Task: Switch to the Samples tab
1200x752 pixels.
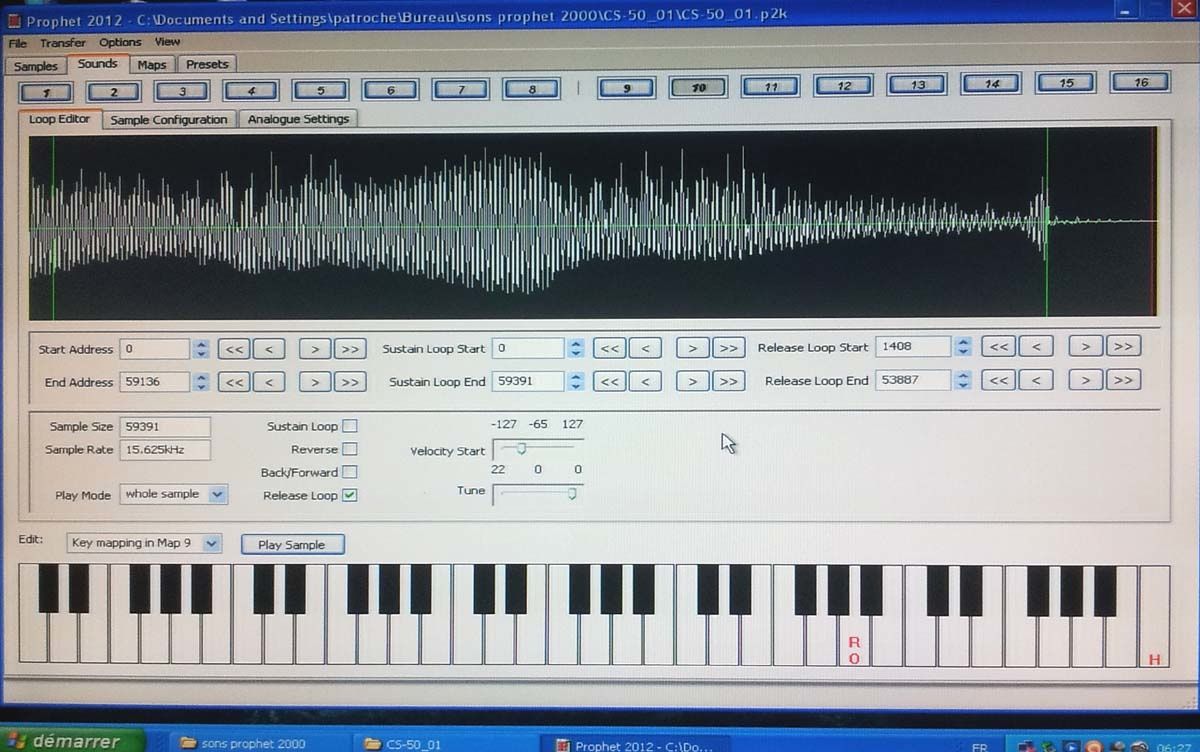Action: pos(36,66)
